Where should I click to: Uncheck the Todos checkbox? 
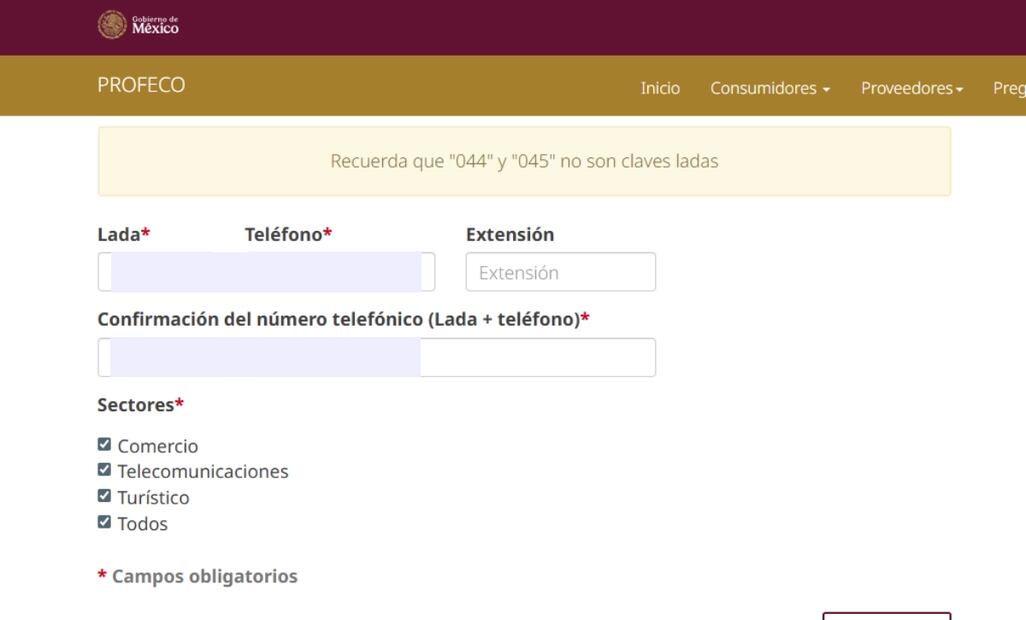click(x=104, y=522)
